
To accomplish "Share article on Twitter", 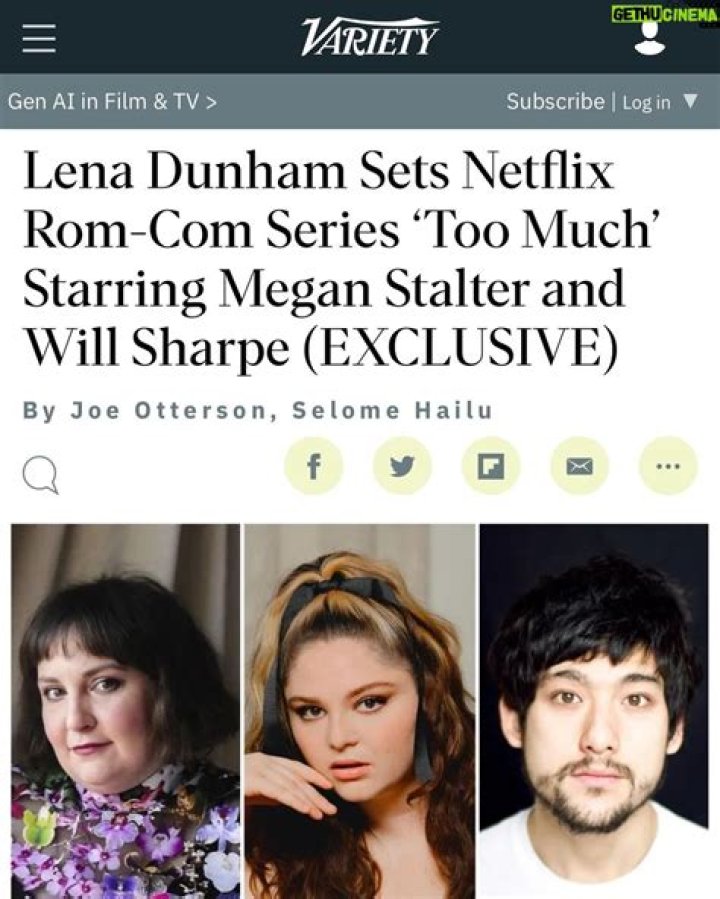I will tap(402, 466).
